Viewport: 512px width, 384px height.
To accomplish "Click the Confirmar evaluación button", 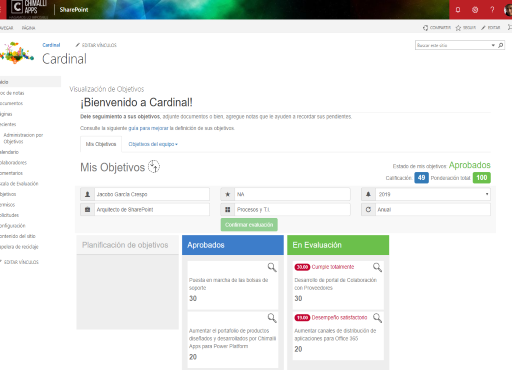I will [249, 225].
